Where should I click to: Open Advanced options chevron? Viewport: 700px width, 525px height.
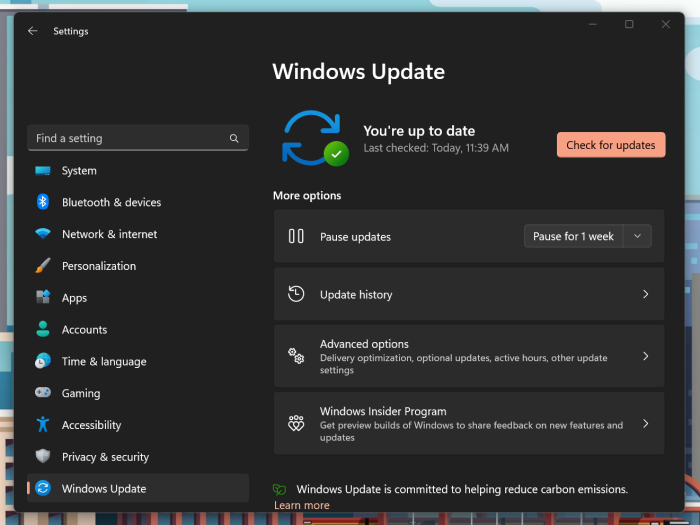[x=646, y=356]
